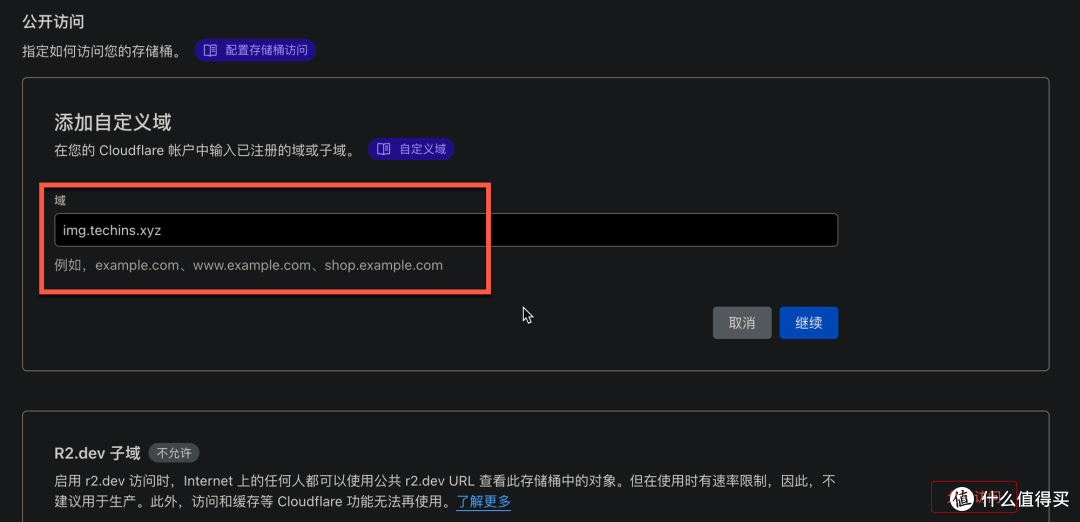The width and height of the screenshot is (1080, 522).
Task: Click the 取消 button
Action: pos(742,323)
